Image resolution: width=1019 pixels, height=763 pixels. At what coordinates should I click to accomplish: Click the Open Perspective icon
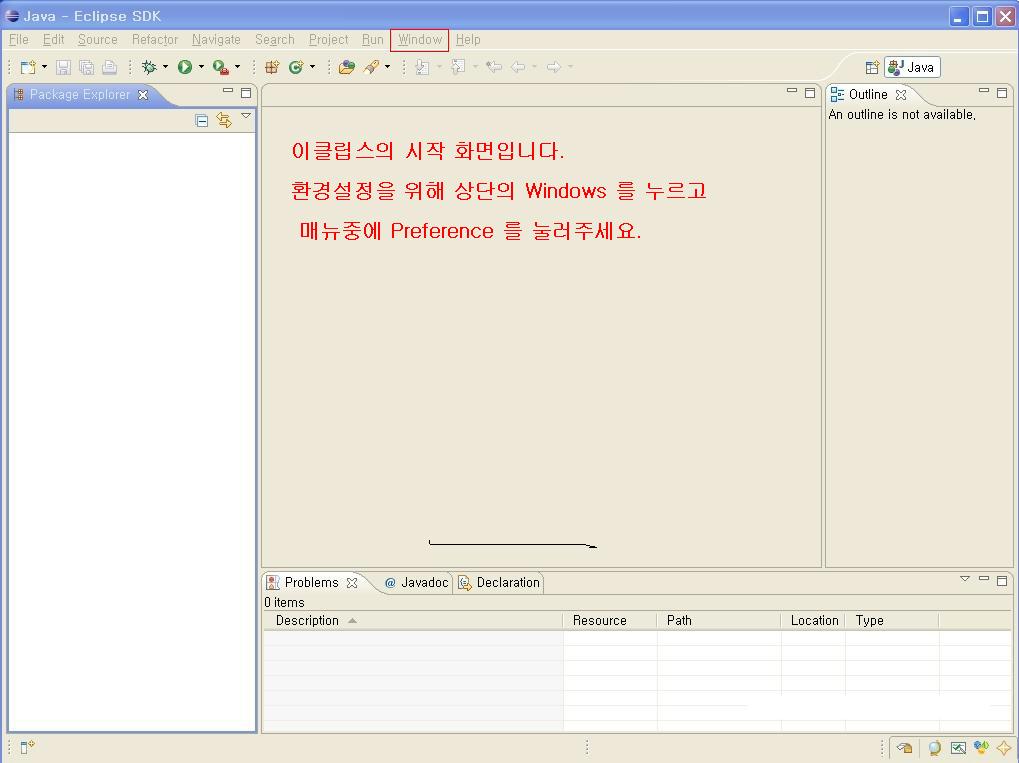point(872,68)
